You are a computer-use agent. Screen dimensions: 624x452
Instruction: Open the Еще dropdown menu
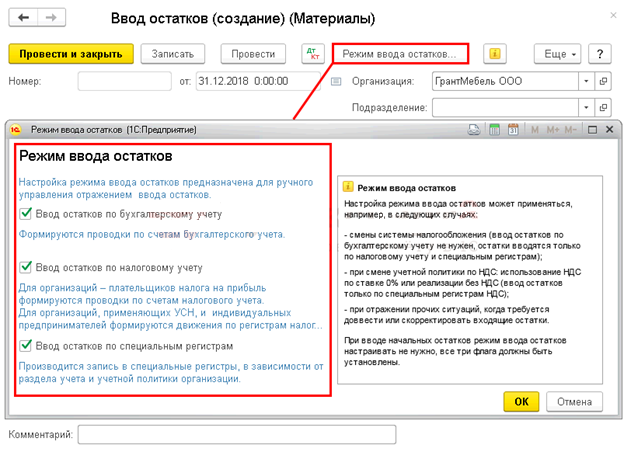(x=557, y=54)
